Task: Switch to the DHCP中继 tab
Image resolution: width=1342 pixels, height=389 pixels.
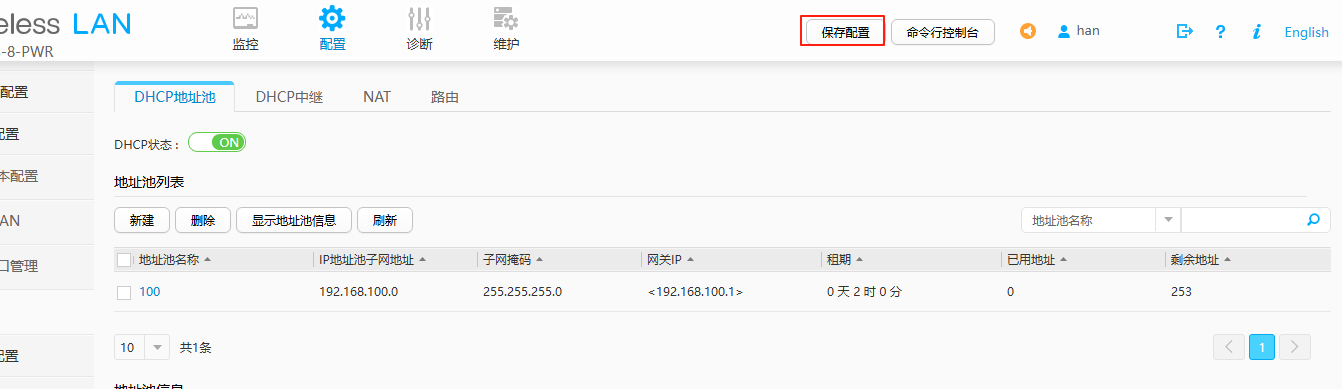Action: (289, 97)
